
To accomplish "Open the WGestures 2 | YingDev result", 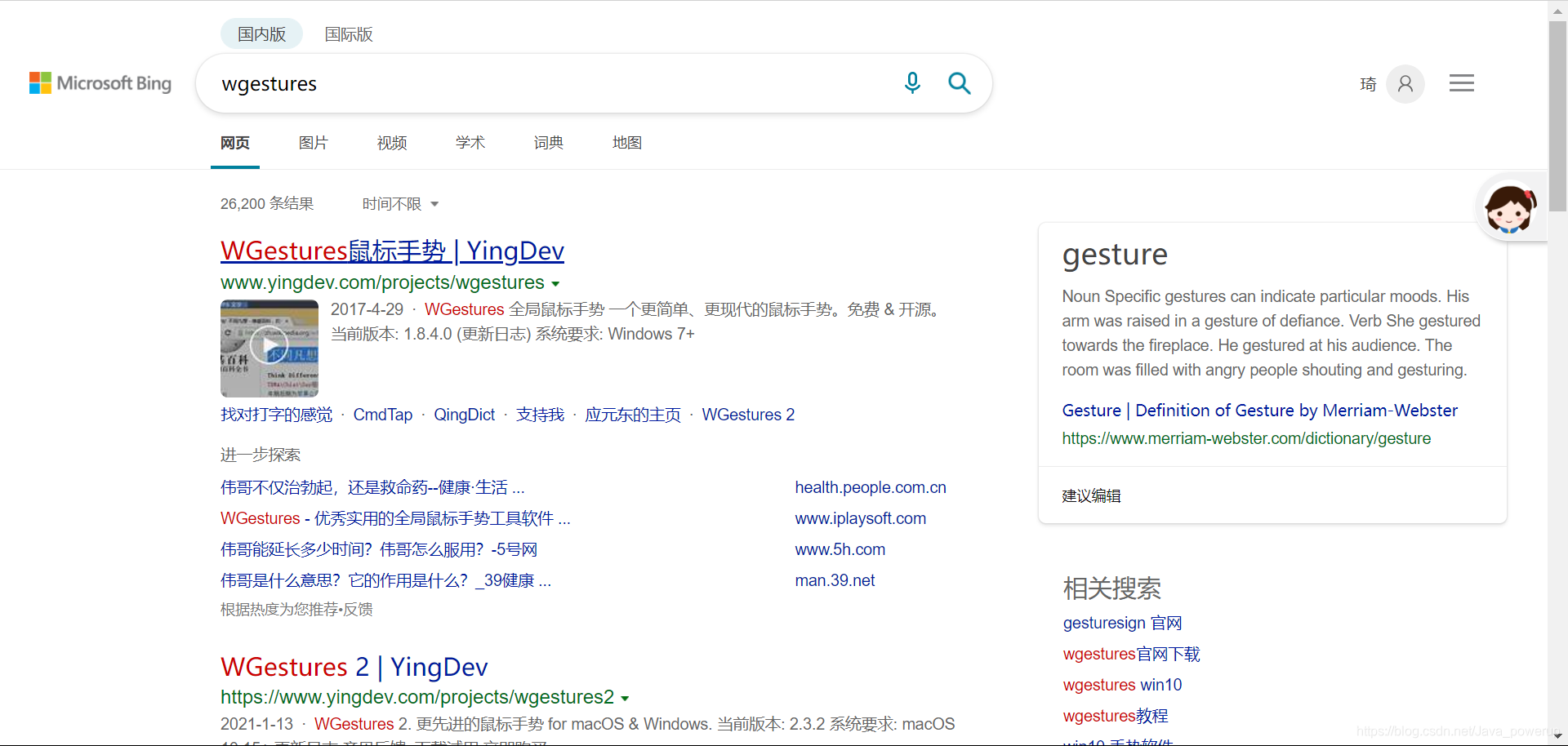I will tap(354, 667).
